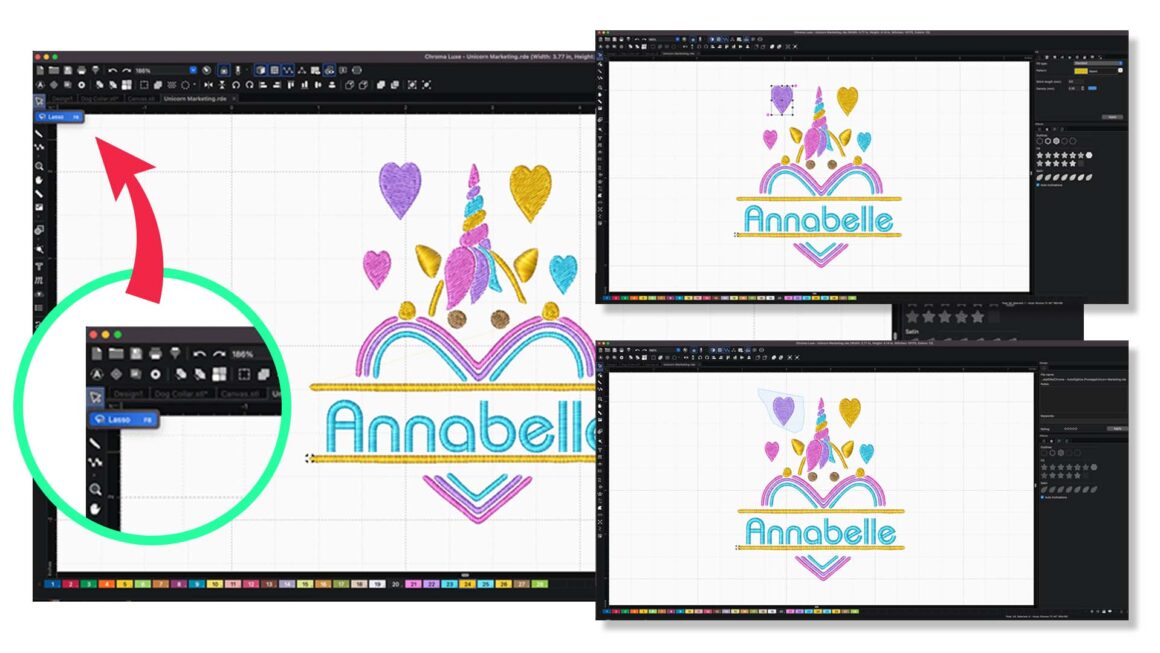The image size is (1160, 653).
Task: Close the Unicorn Marketing.rde tab
Action: point(233,99)
